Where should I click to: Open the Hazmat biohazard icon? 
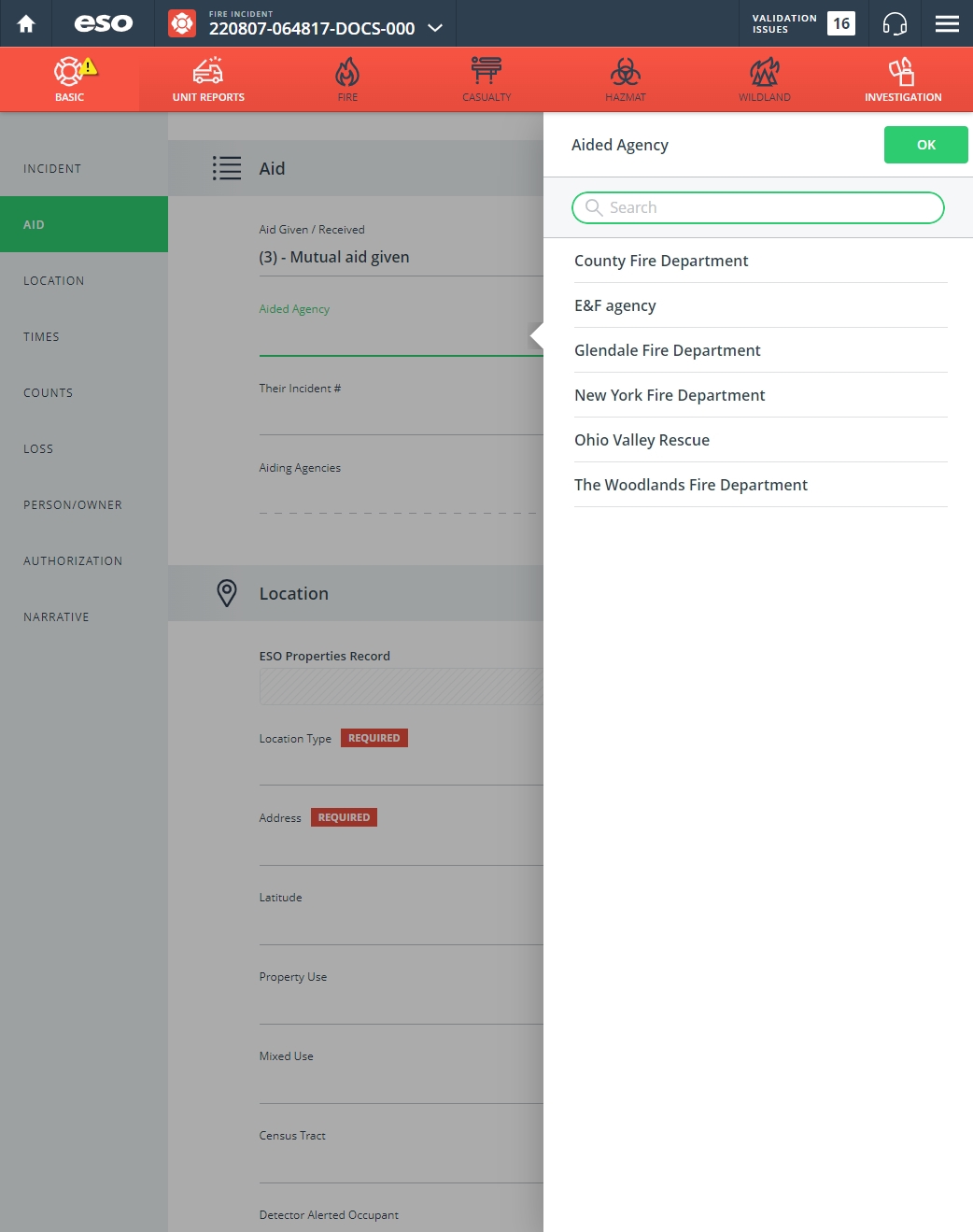(x=626, y=71)
